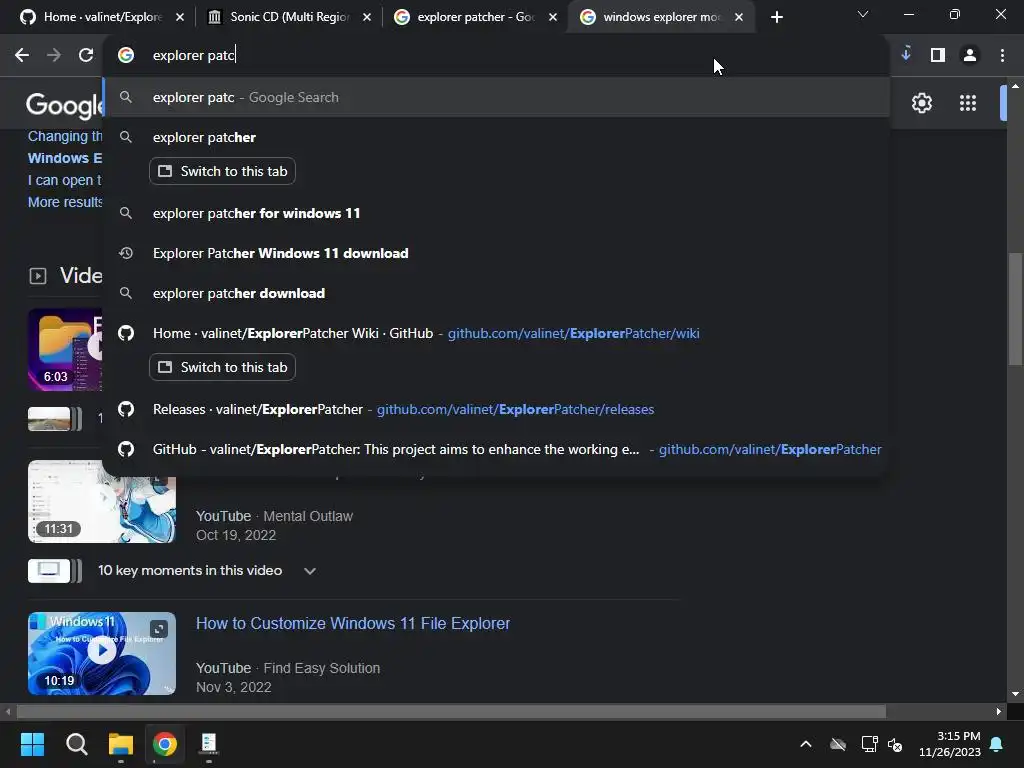The height and width of the screenshot is (768, 1024).
Task: Reload the current page
Action: tap(86, 56)
